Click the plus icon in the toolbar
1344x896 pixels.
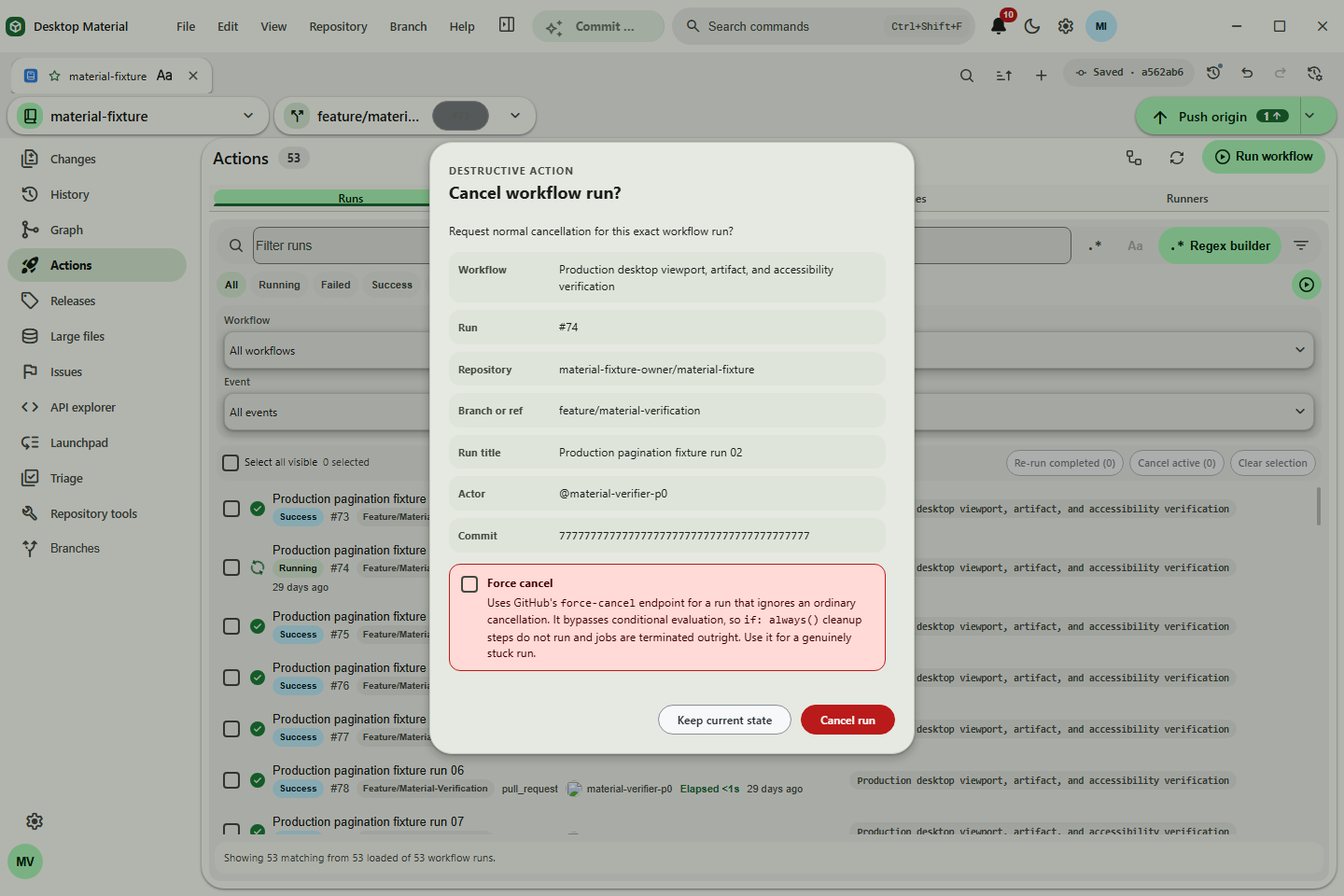pyautogui.click(x=1042, y=76)
